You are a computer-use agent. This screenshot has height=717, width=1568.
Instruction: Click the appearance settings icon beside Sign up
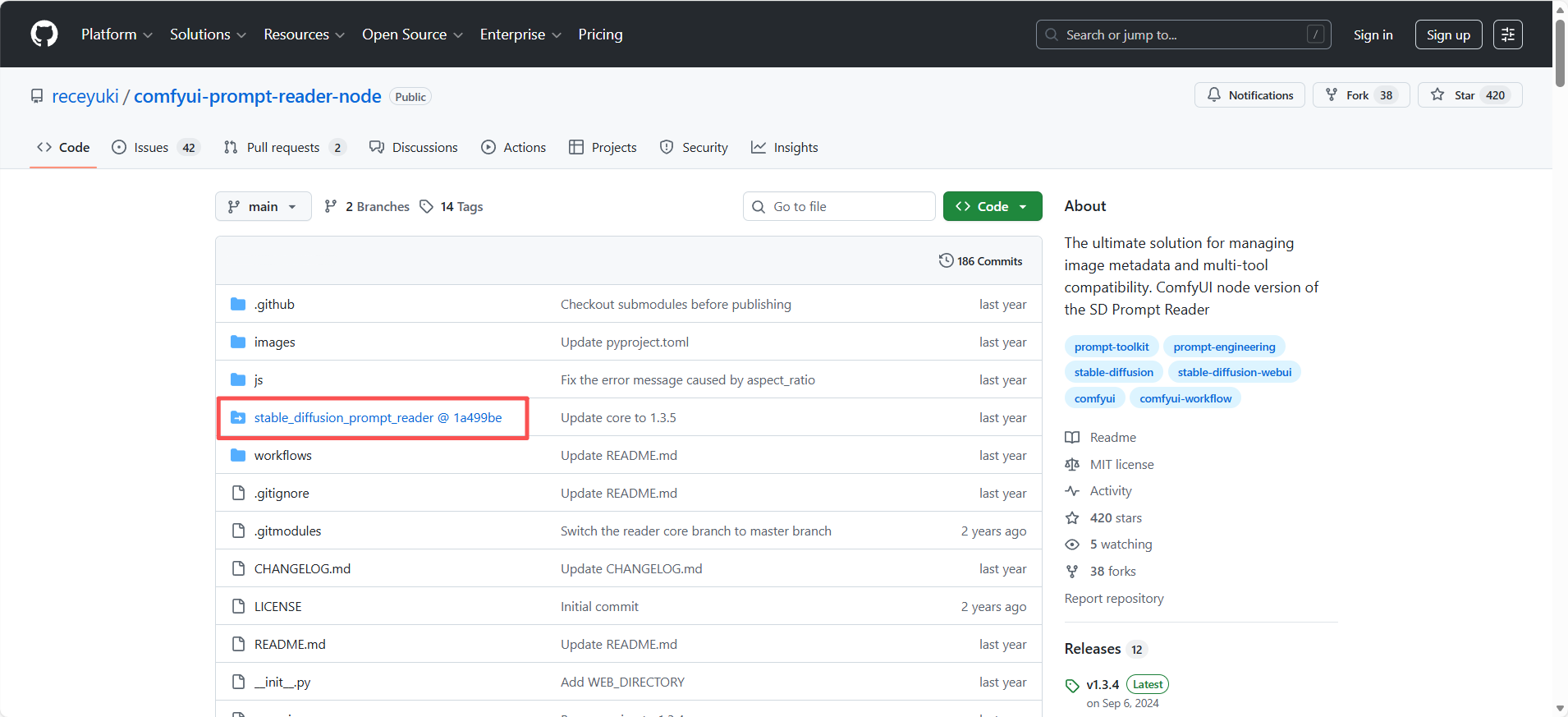(x=1508, y=34)
